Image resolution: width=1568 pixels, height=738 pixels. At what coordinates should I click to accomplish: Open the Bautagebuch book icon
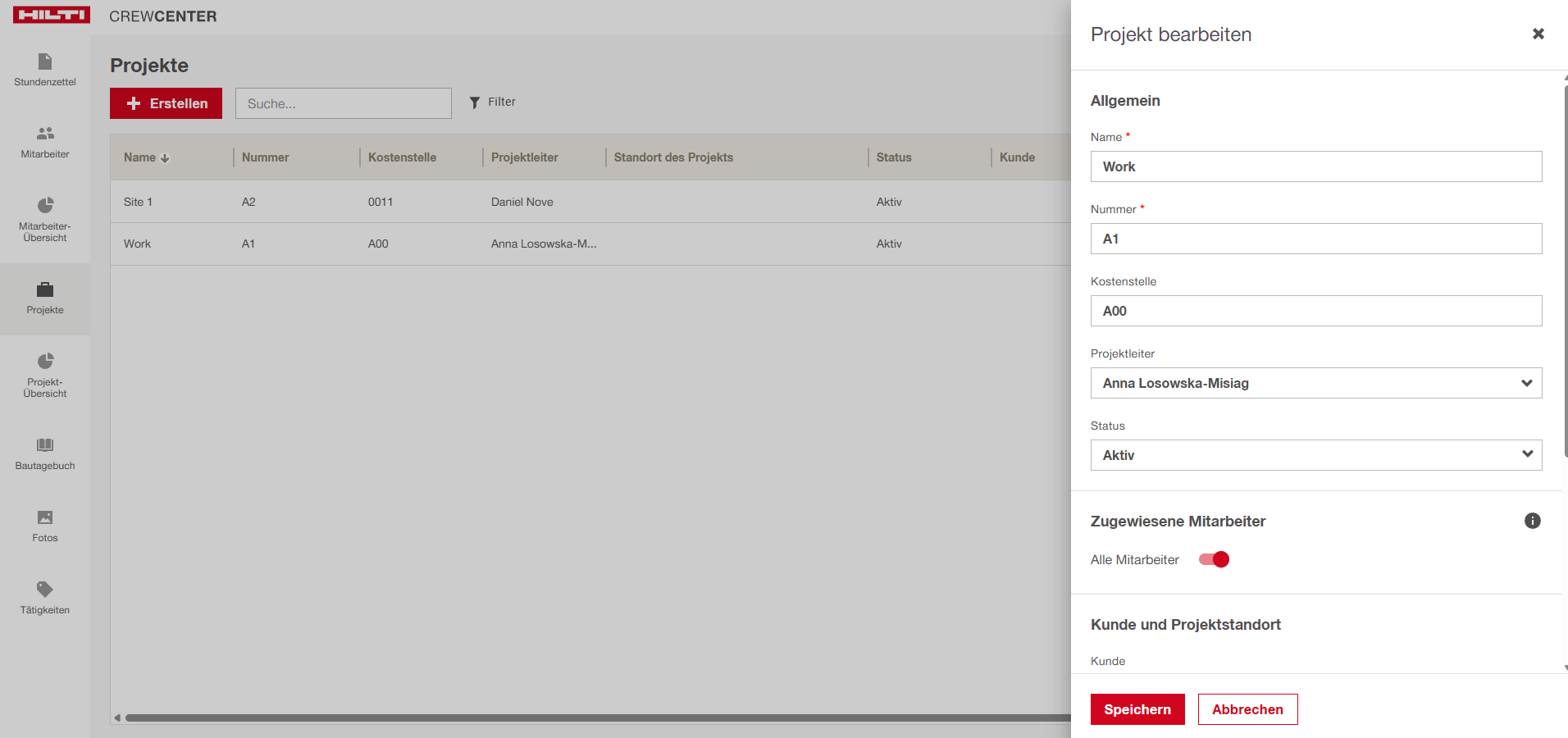tap(45, 445)
